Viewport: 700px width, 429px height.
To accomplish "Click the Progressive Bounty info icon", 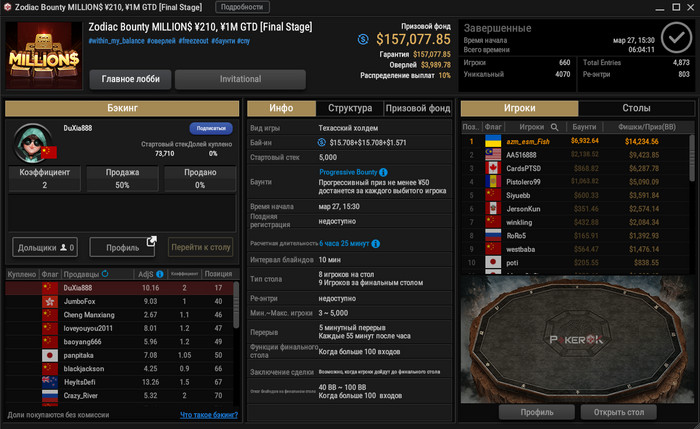I will pyautogui.click(x=383, y=172).
